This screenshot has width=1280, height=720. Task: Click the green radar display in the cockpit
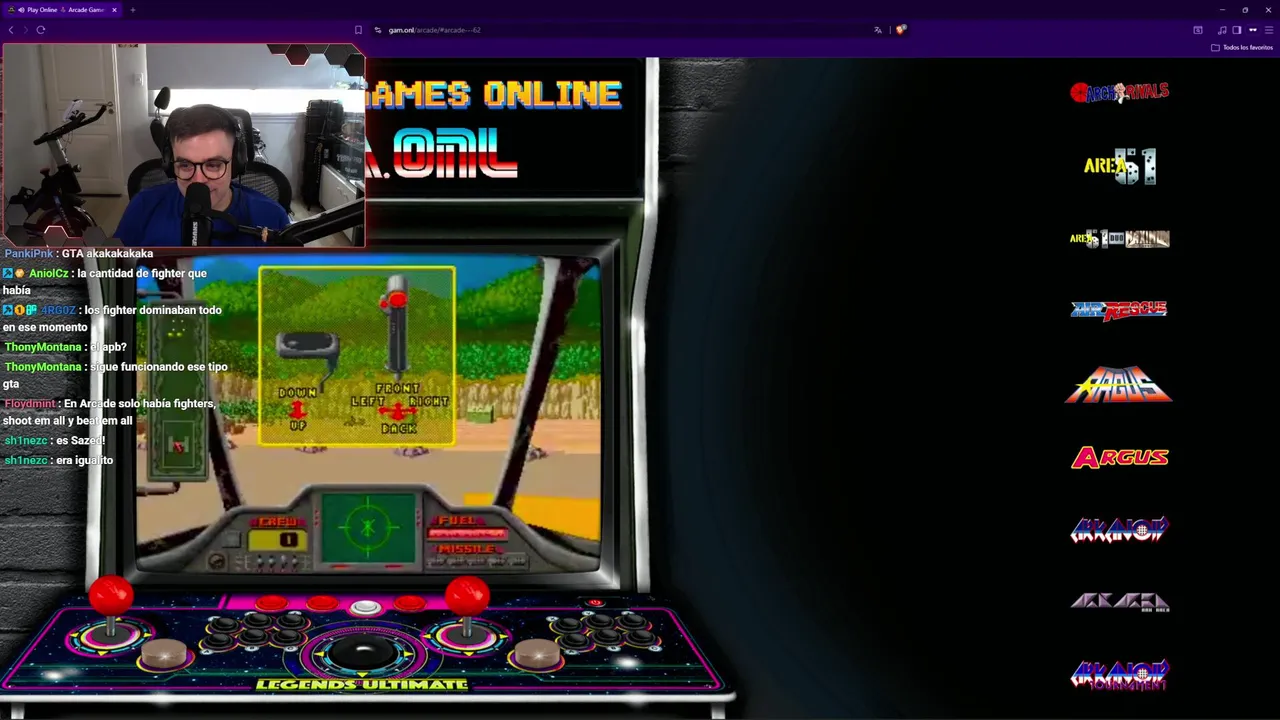click(368, 527)
